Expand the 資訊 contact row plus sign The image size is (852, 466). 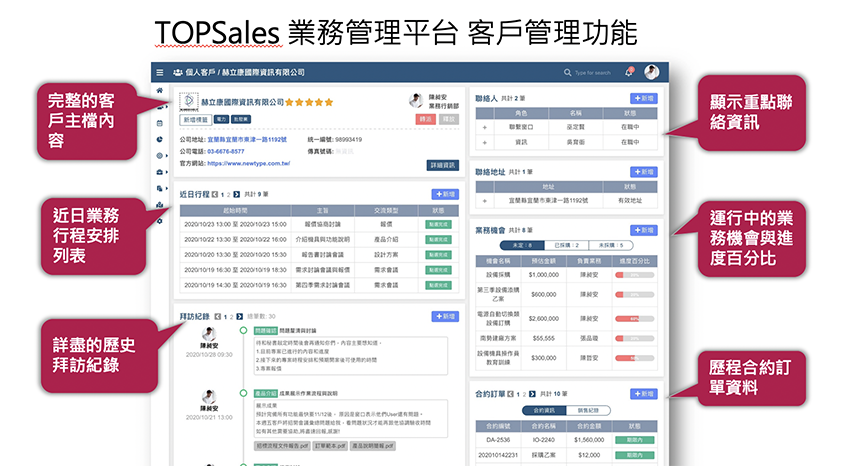[485, 142]
